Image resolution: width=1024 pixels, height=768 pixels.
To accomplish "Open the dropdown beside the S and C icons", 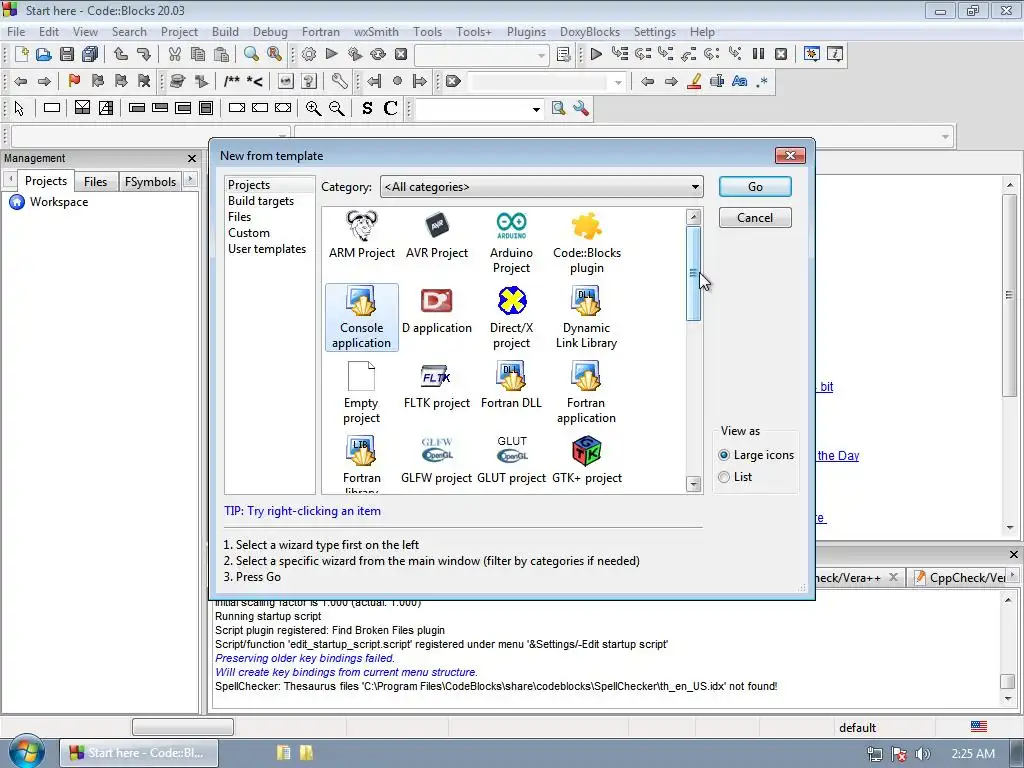I will click(x=479, y=108).
